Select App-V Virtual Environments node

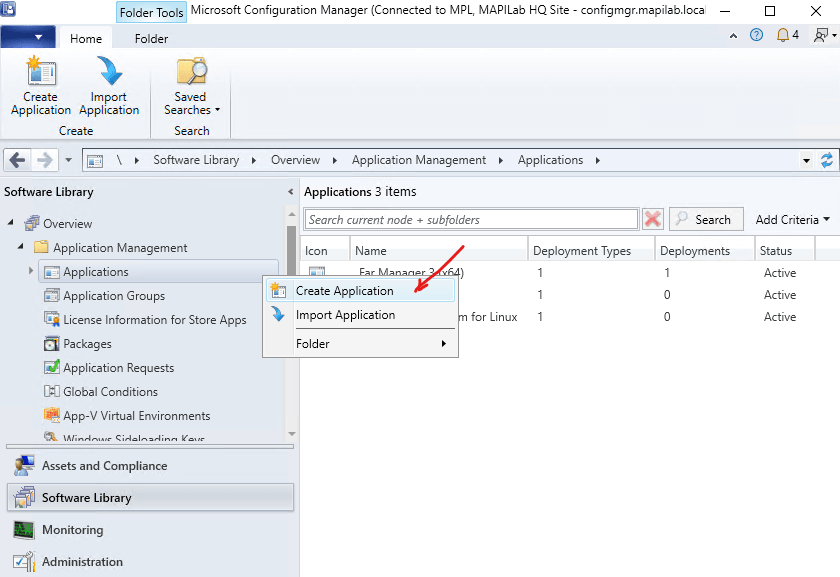pos(137,416)
